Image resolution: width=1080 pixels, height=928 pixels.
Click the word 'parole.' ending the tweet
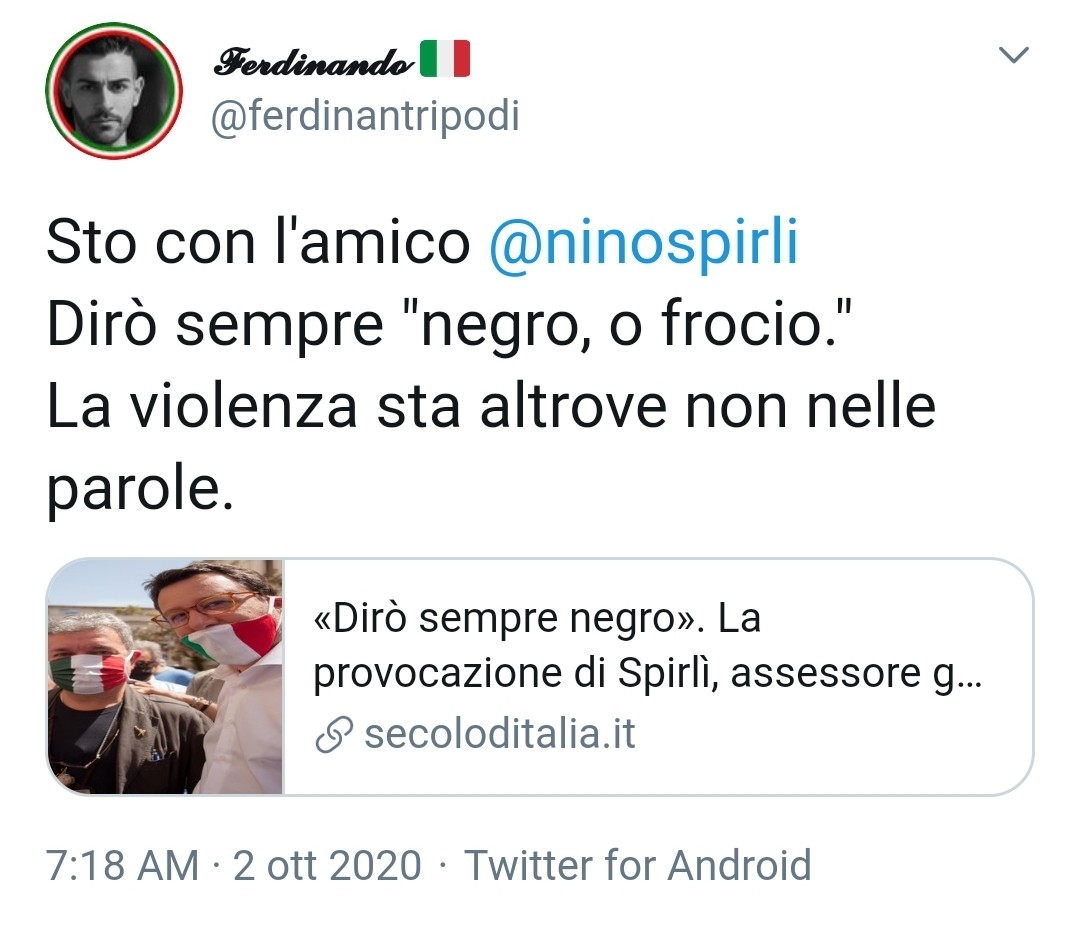point(140,491)
